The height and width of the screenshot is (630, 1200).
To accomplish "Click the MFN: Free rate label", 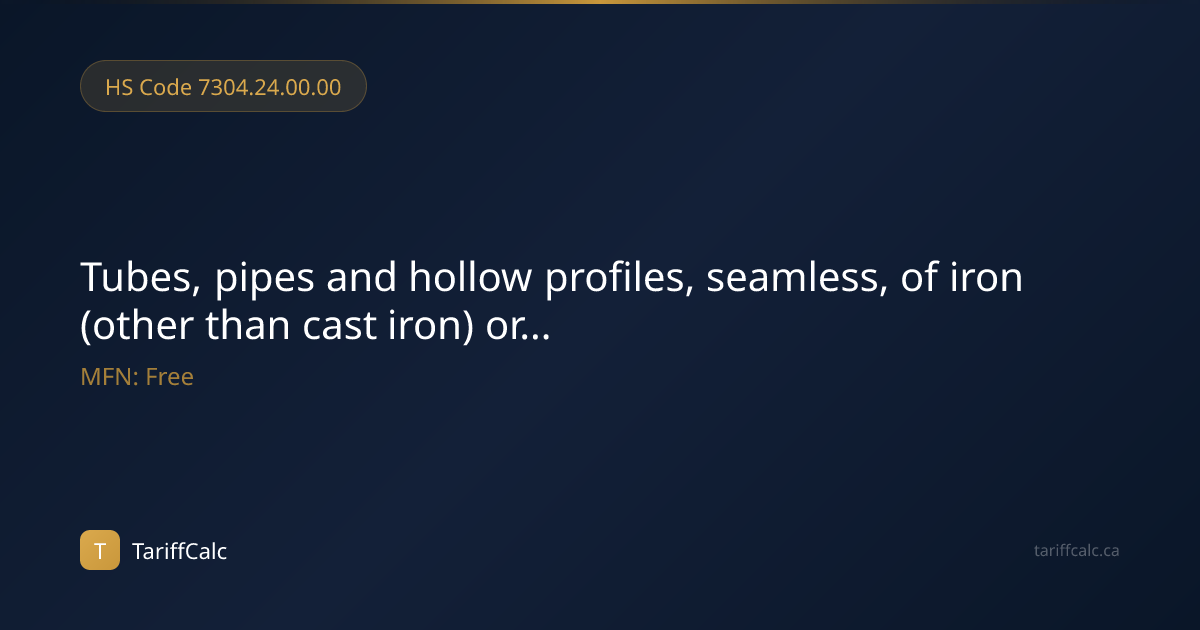I will click(137, 377).
